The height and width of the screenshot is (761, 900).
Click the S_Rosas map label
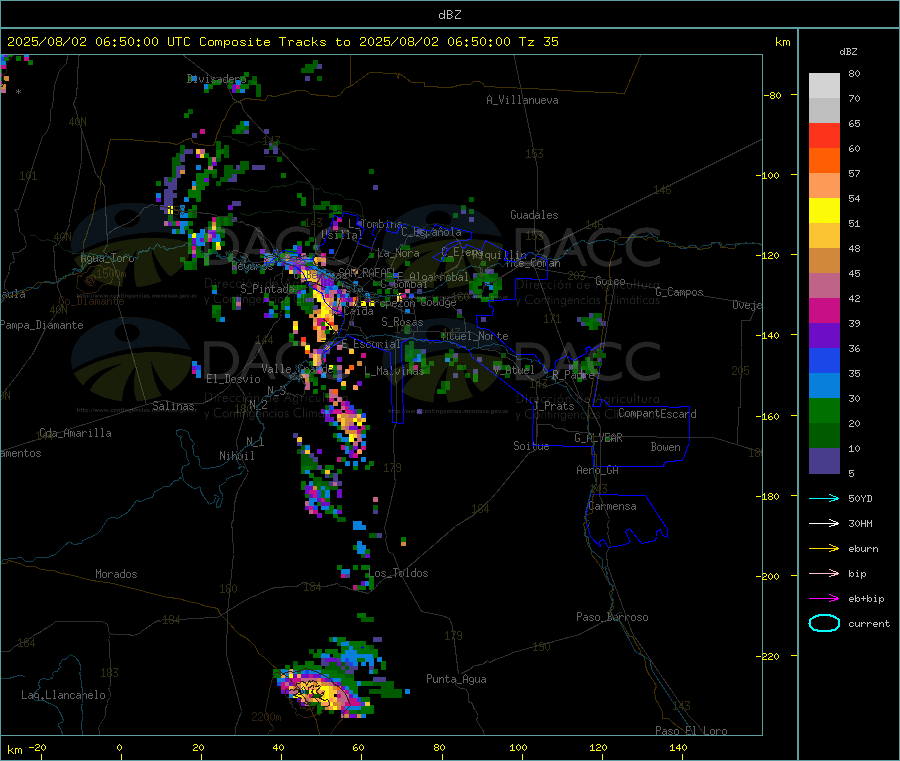tap(402, 323)
